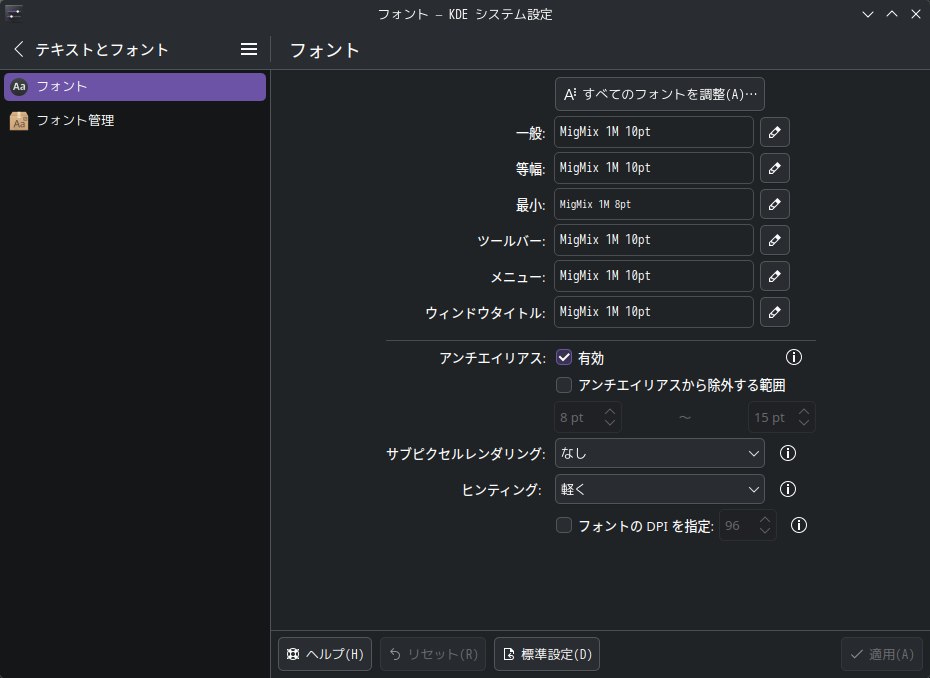Expand the ヒンティング combo box
930x678 pixels.
660,489
